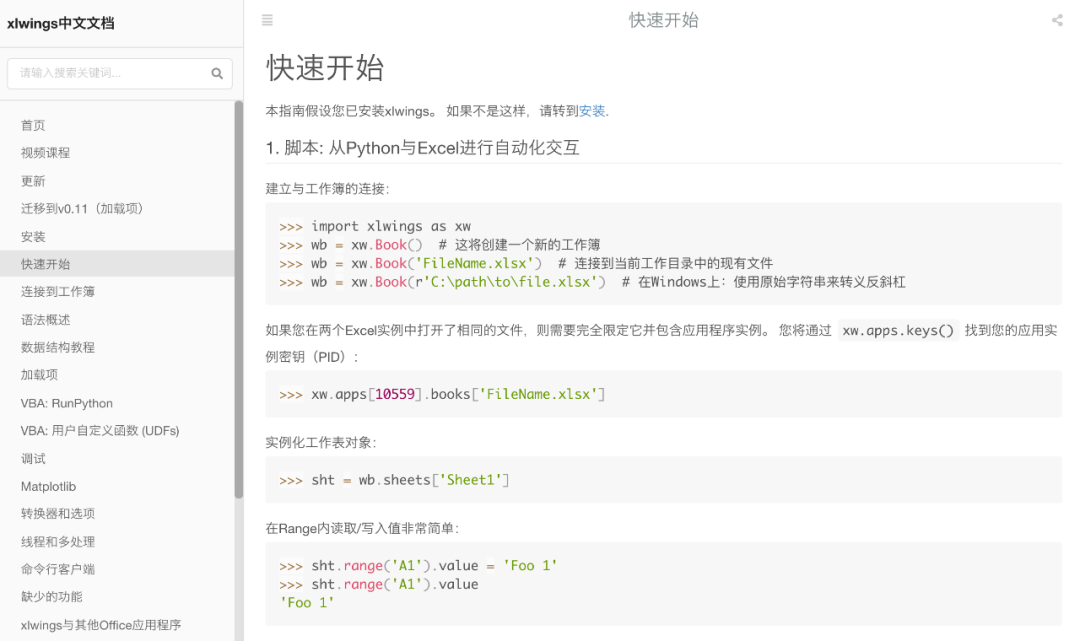The height and width of the screenshot is (641, 1080).
Task: Open the xlwings中文文档 title link
Action: [61, 23]
